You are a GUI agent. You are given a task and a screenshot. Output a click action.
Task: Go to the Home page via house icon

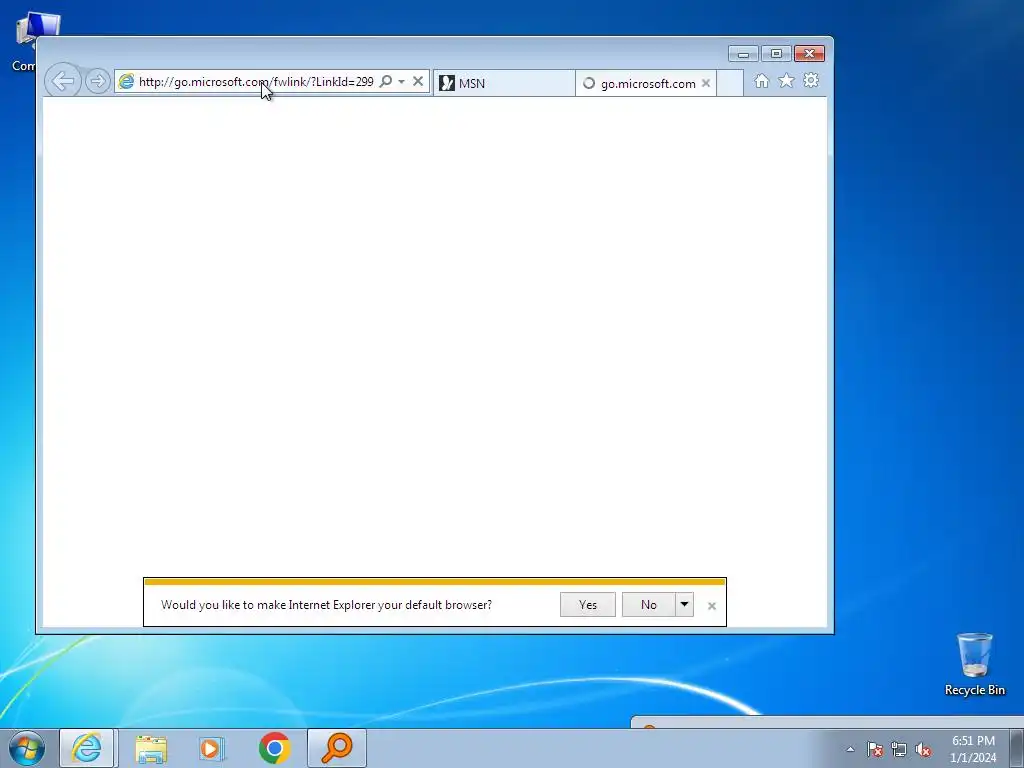[x=761, y=81]
